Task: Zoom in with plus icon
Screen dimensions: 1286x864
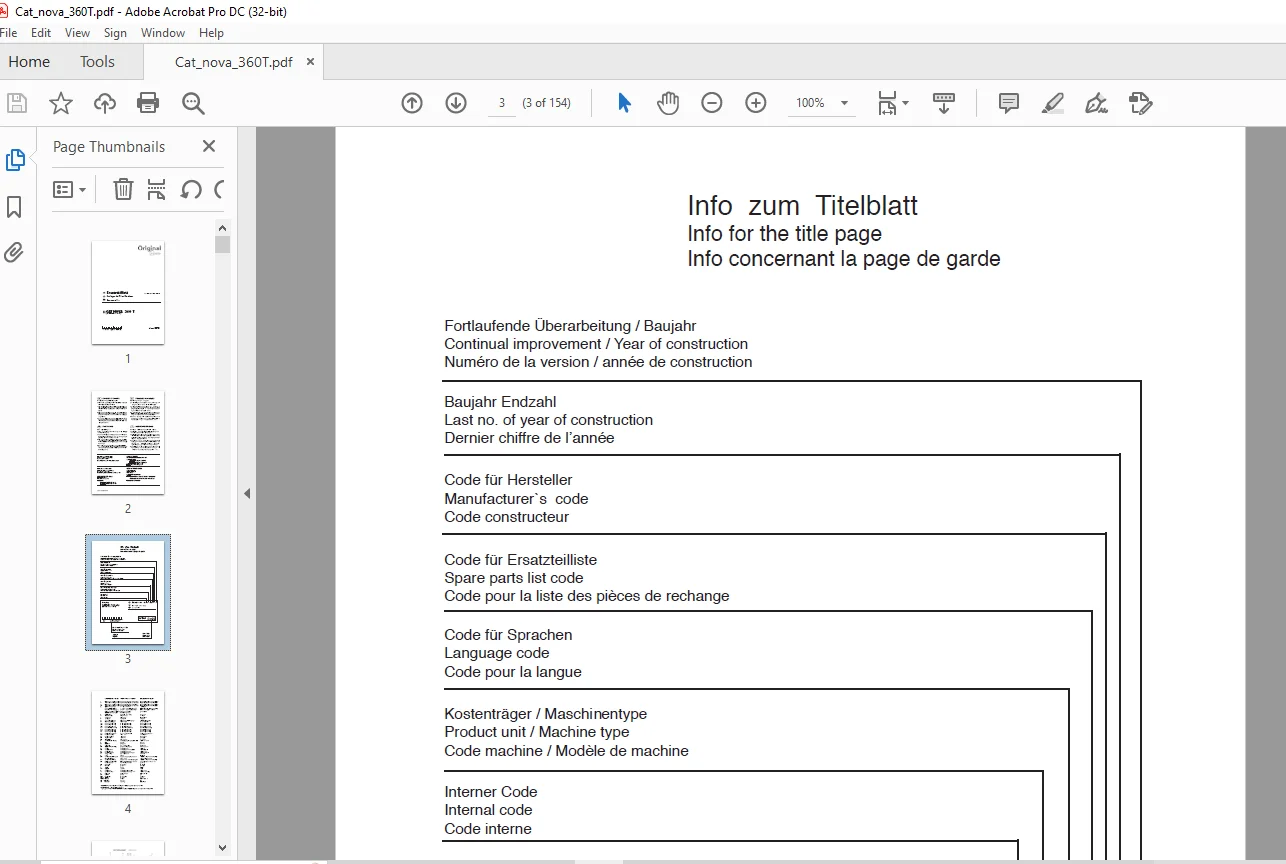Action: coord(756,103)
